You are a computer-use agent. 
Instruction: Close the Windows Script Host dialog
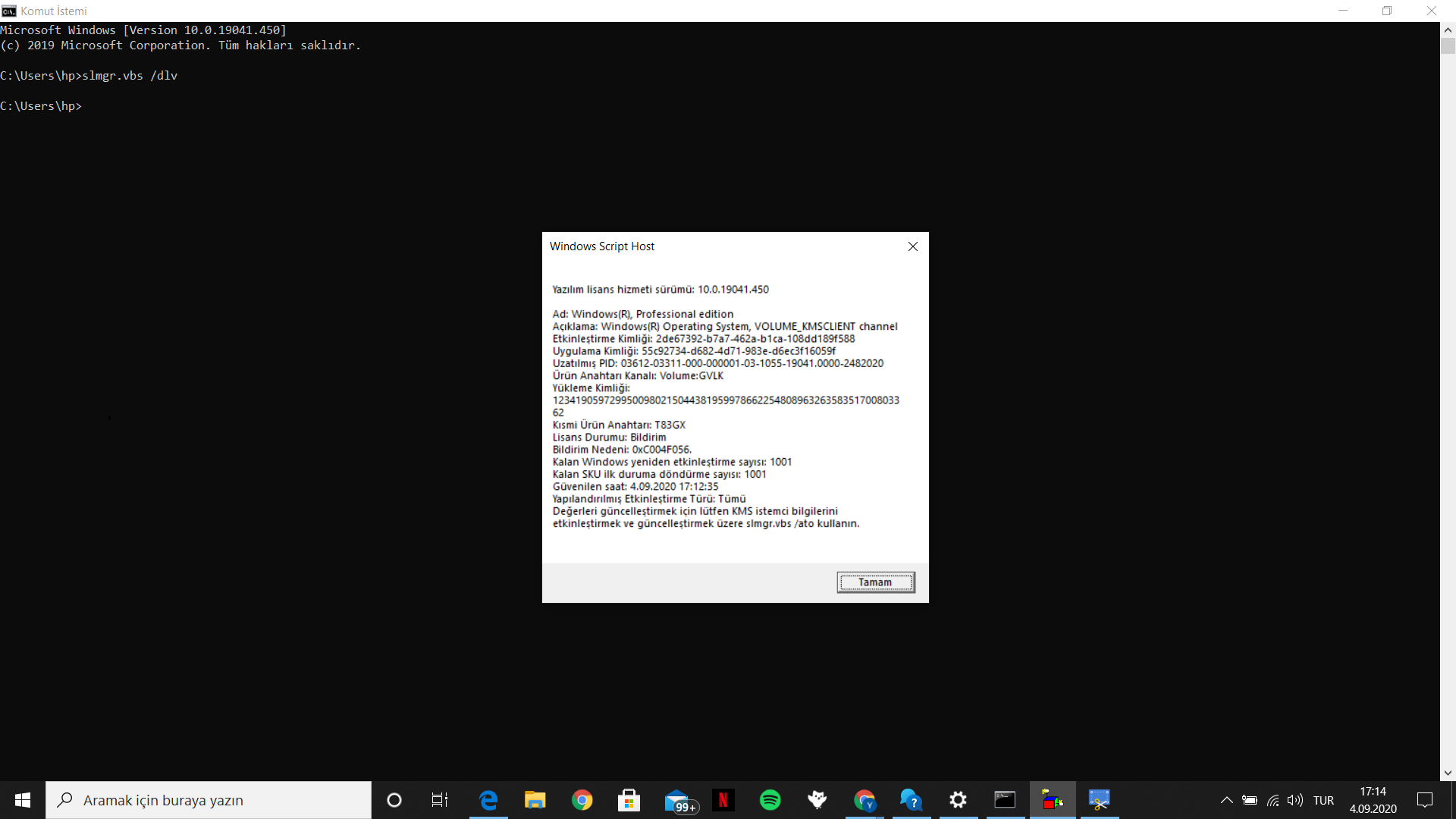(913, 246)
